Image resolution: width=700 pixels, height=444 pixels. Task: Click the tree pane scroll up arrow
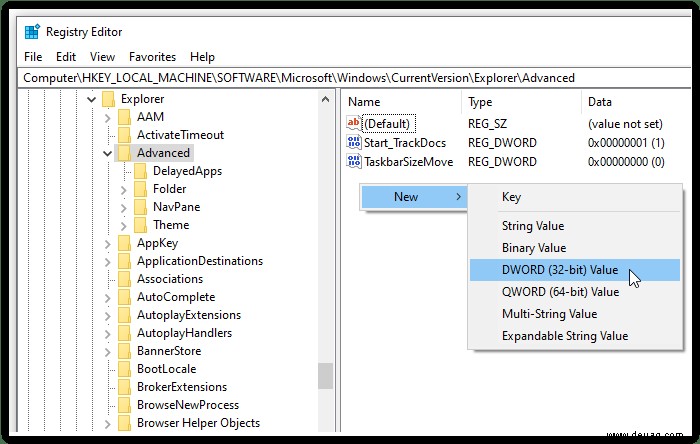tap(325, 99)
